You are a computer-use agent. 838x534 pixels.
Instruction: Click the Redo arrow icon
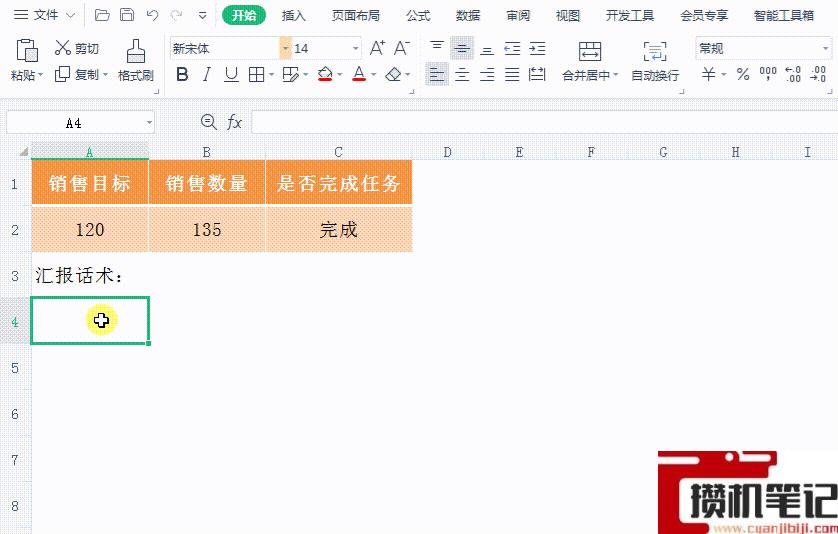(176, 15)
